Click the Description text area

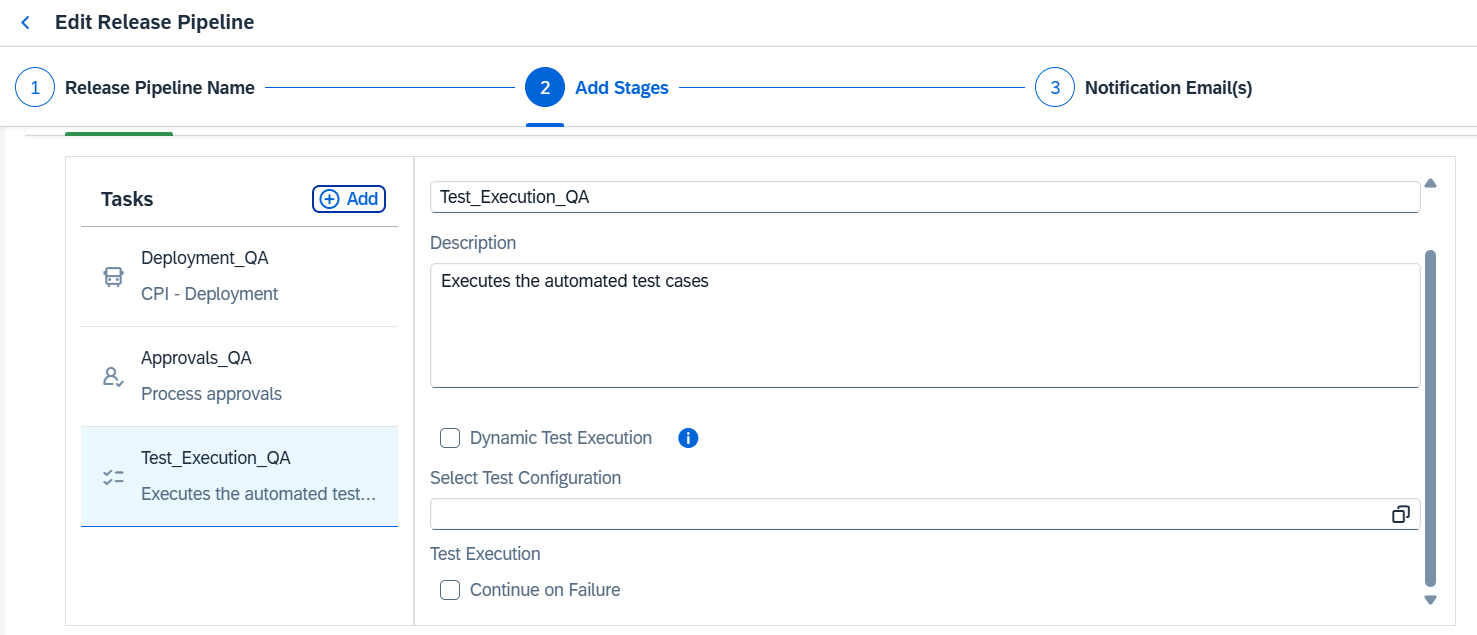pyautogui.click(x=925, y=325)
